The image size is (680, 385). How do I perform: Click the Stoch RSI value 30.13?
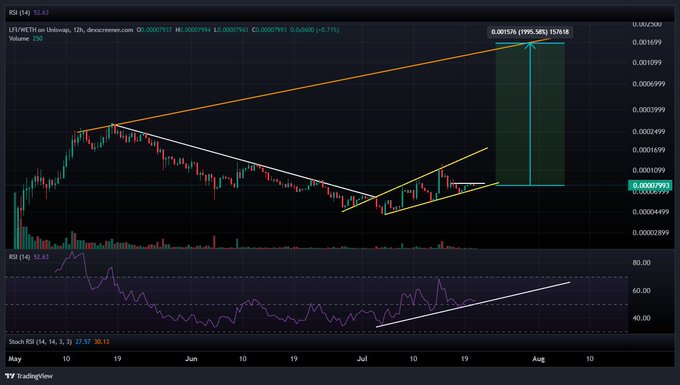point(101,342)
